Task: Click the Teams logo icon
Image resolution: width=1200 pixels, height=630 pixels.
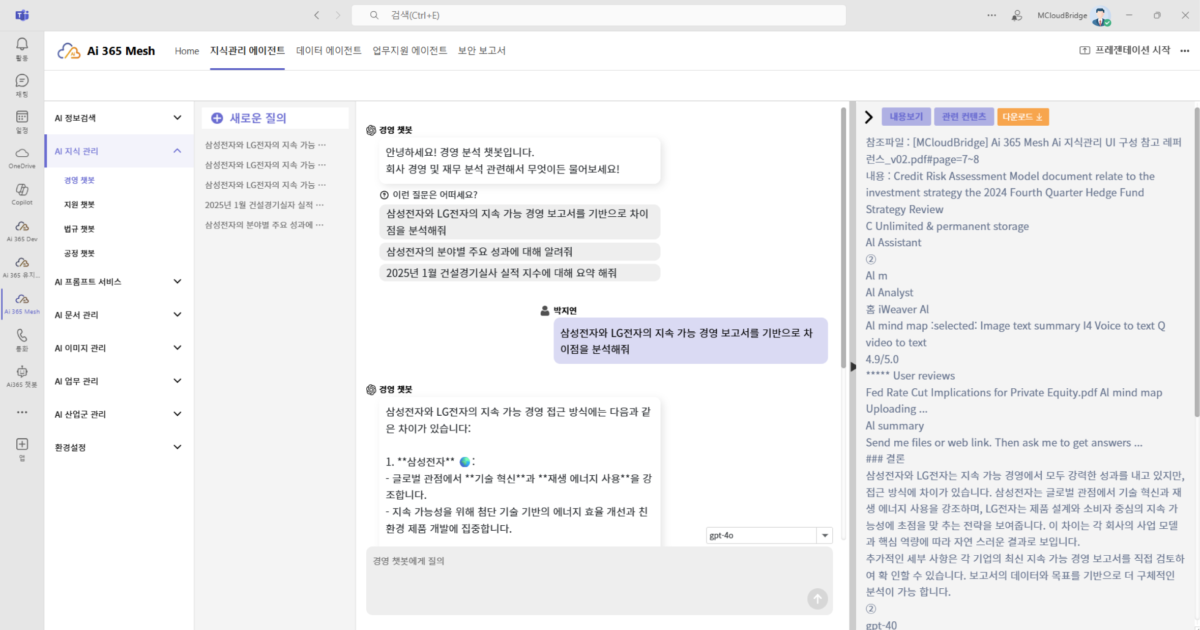Action: click(x=21, y=15)
